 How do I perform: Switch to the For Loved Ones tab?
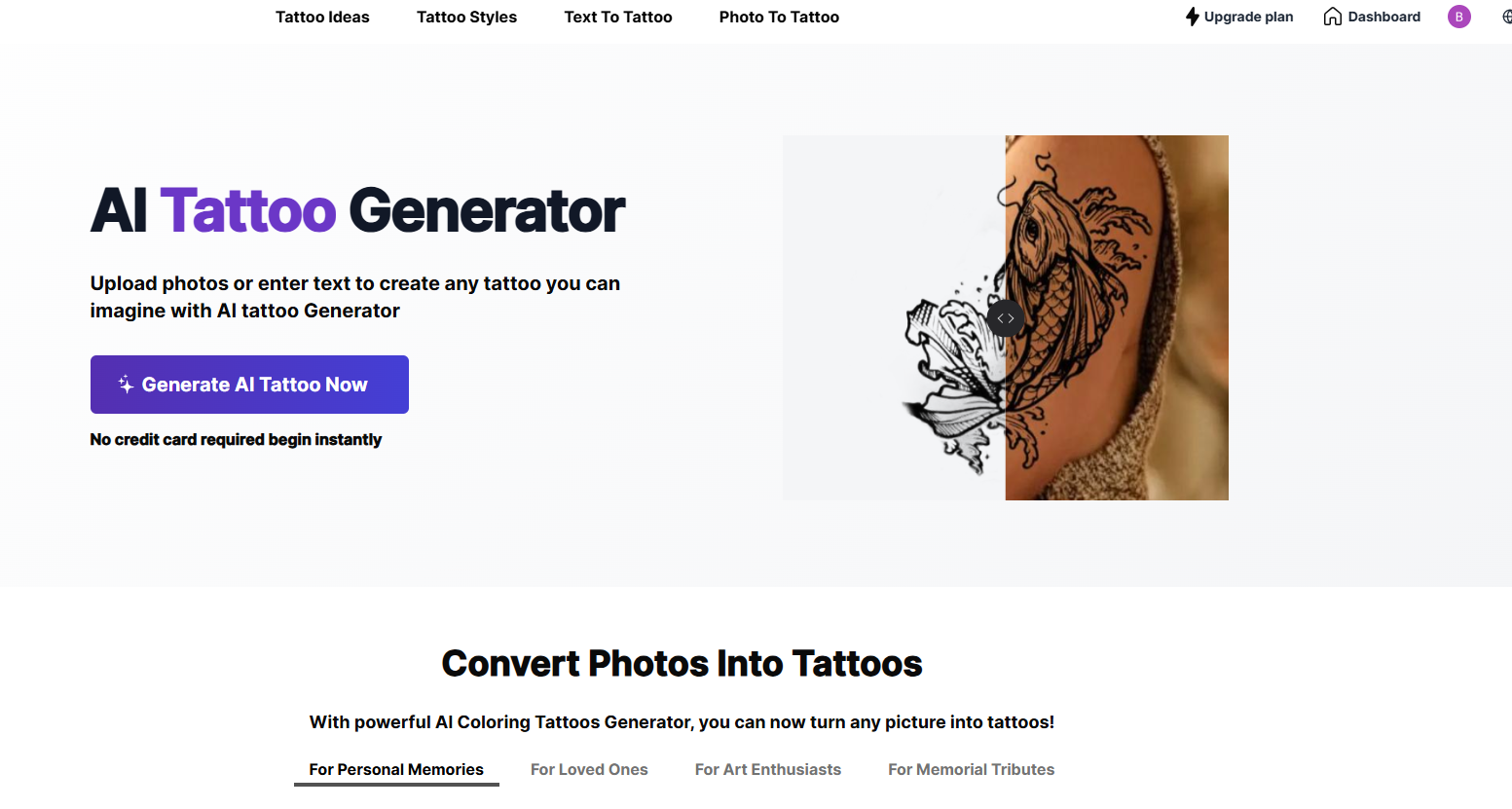pos(589,769)
